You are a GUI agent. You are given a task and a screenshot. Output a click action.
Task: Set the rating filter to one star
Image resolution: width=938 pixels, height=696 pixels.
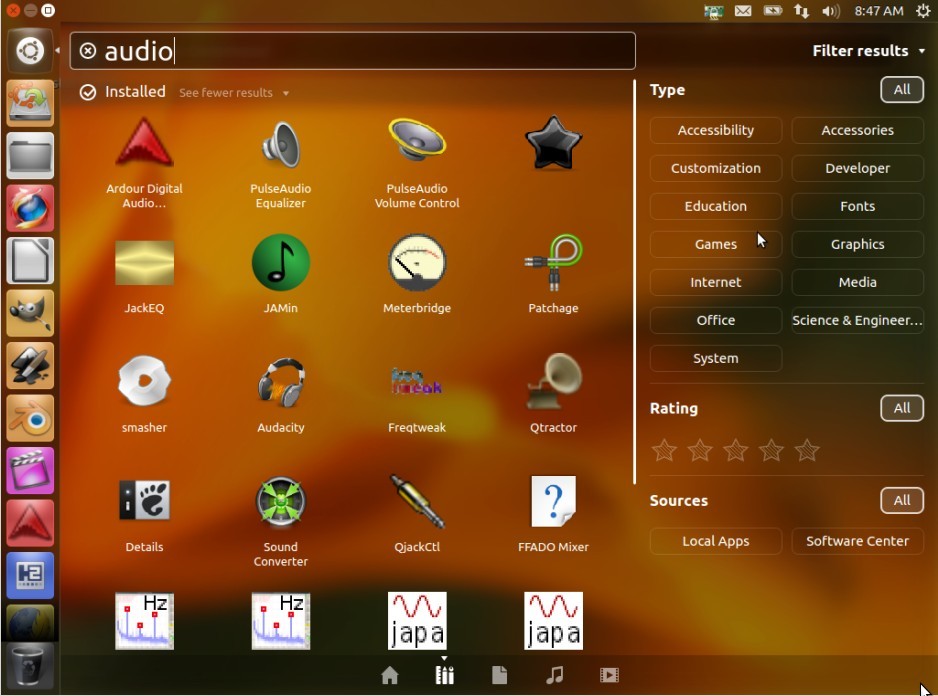(x=664, y=450)
